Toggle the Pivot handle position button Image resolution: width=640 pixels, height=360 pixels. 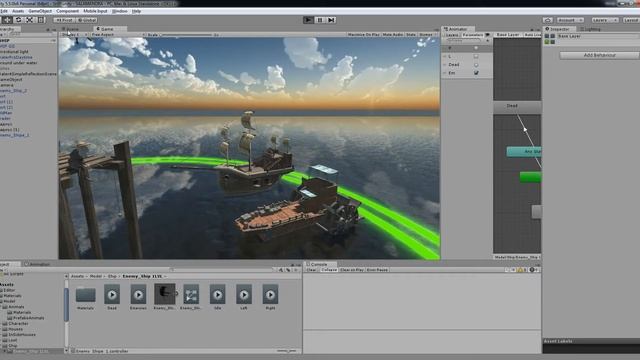(64, 20)
